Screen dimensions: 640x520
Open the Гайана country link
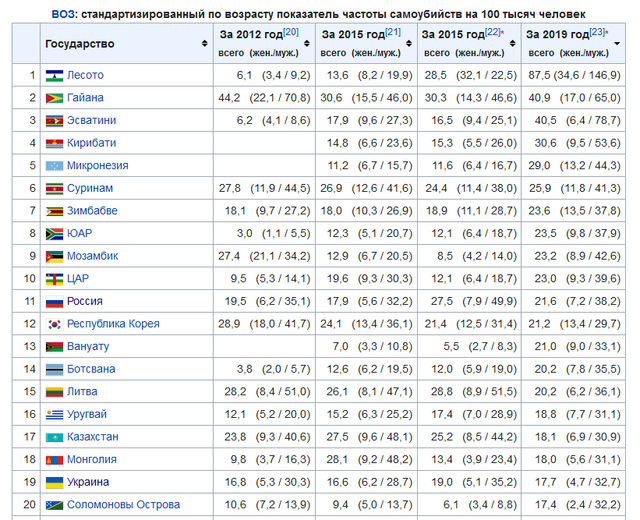[x=85, y=98]
